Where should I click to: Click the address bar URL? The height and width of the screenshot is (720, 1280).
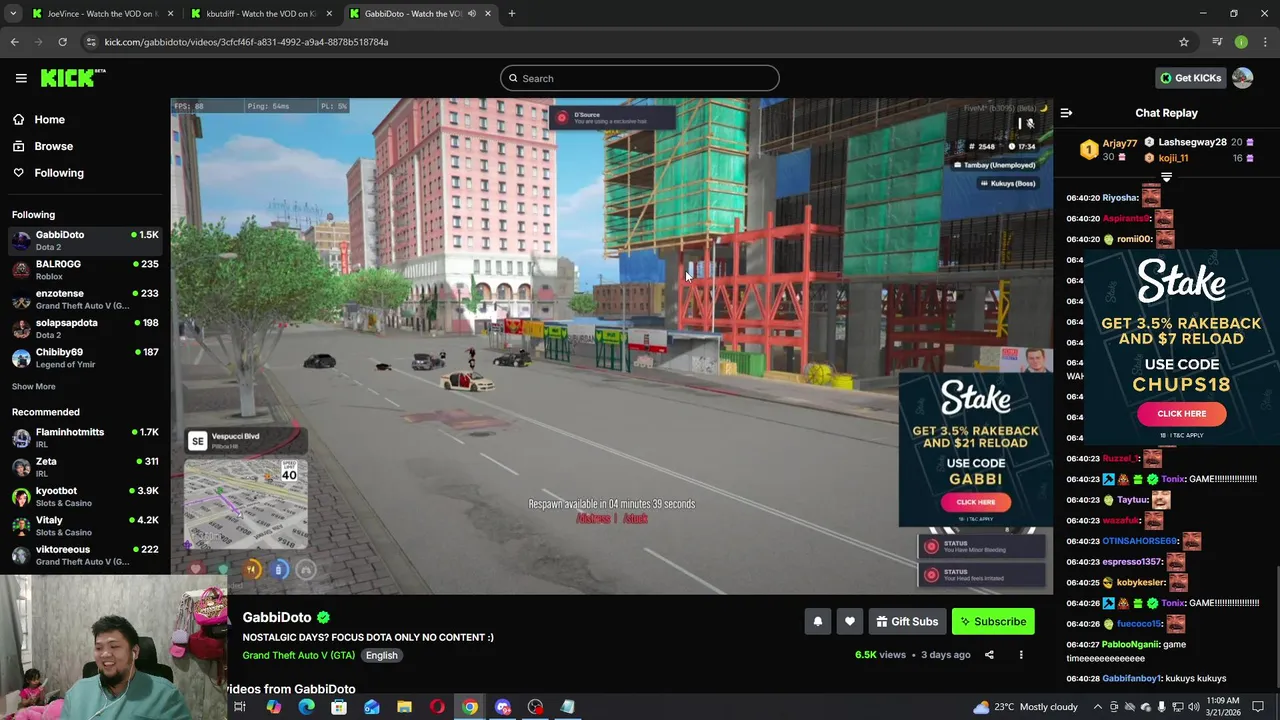pyautogui.click(x=246, y=42)
